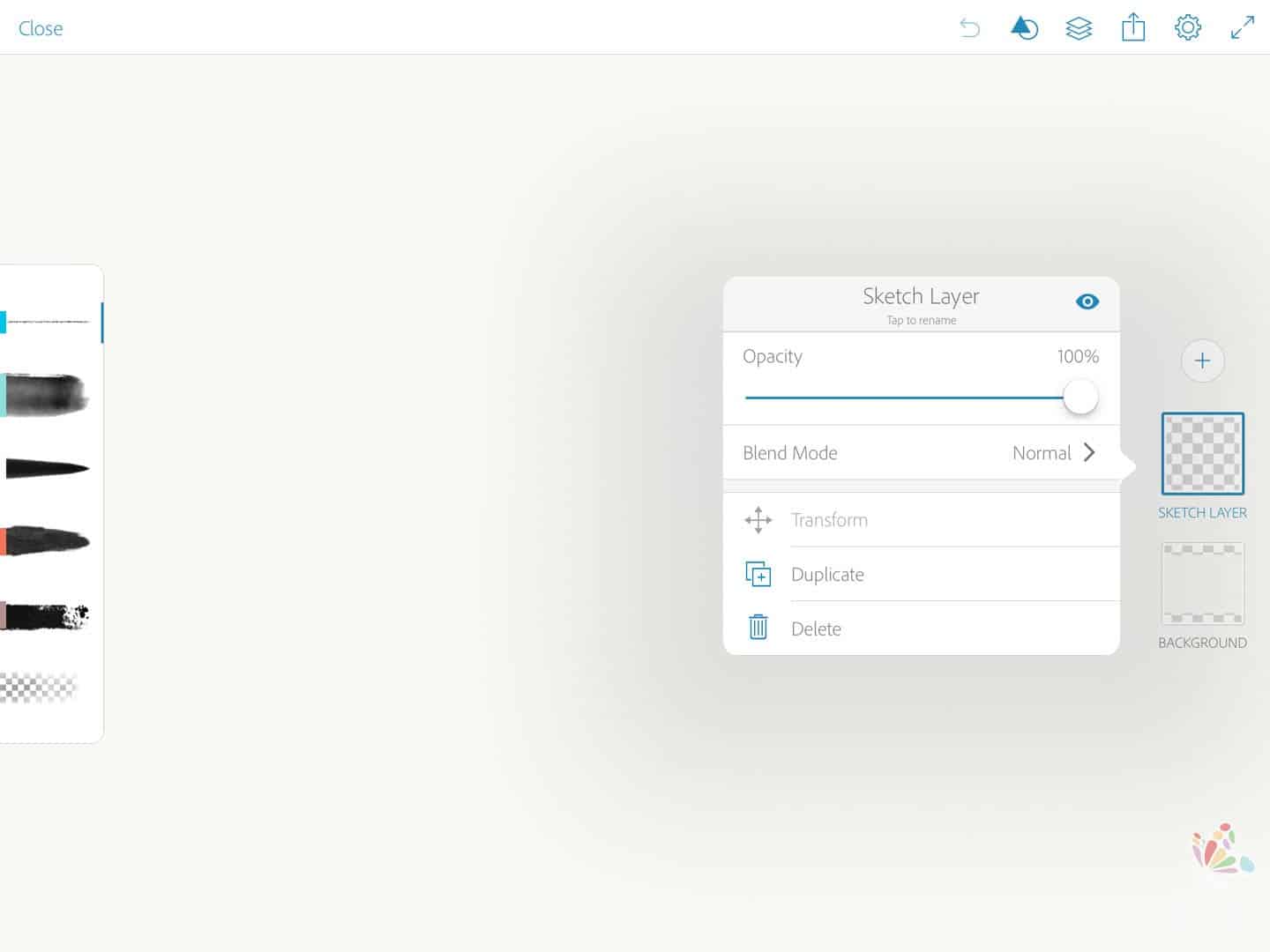Tap the undo arrow icon
1270x952 pixels.
coord(969,28)
